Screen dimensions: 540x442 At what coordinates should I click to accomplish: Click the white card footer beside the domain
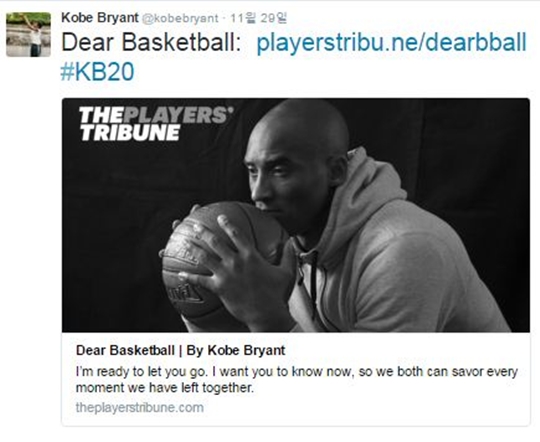365,408
